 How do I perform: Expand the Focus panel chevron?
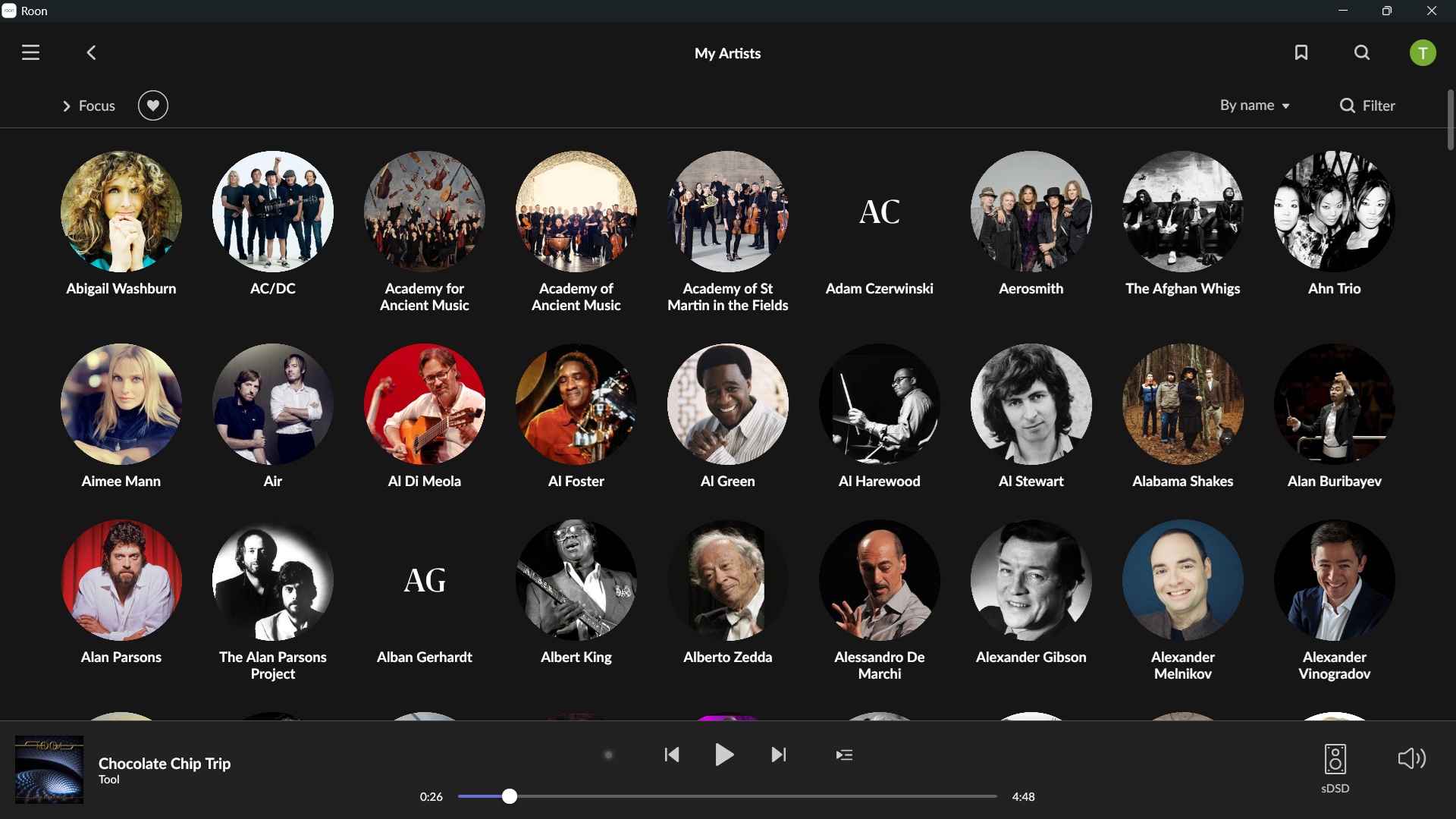click(67, 106)
